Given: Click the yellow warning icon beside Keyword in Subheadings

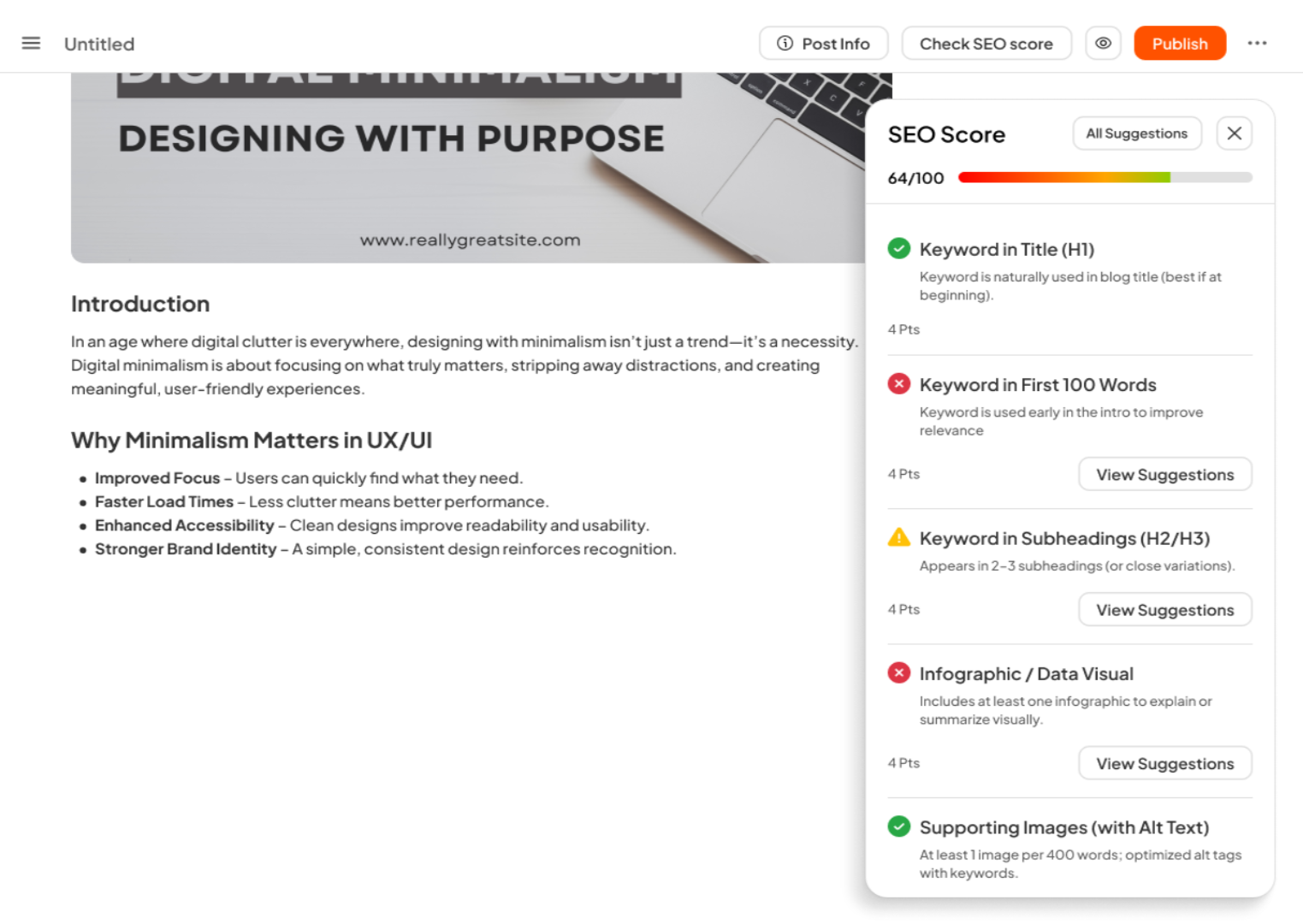Looking at the screenshot, I should click(898, 538).
